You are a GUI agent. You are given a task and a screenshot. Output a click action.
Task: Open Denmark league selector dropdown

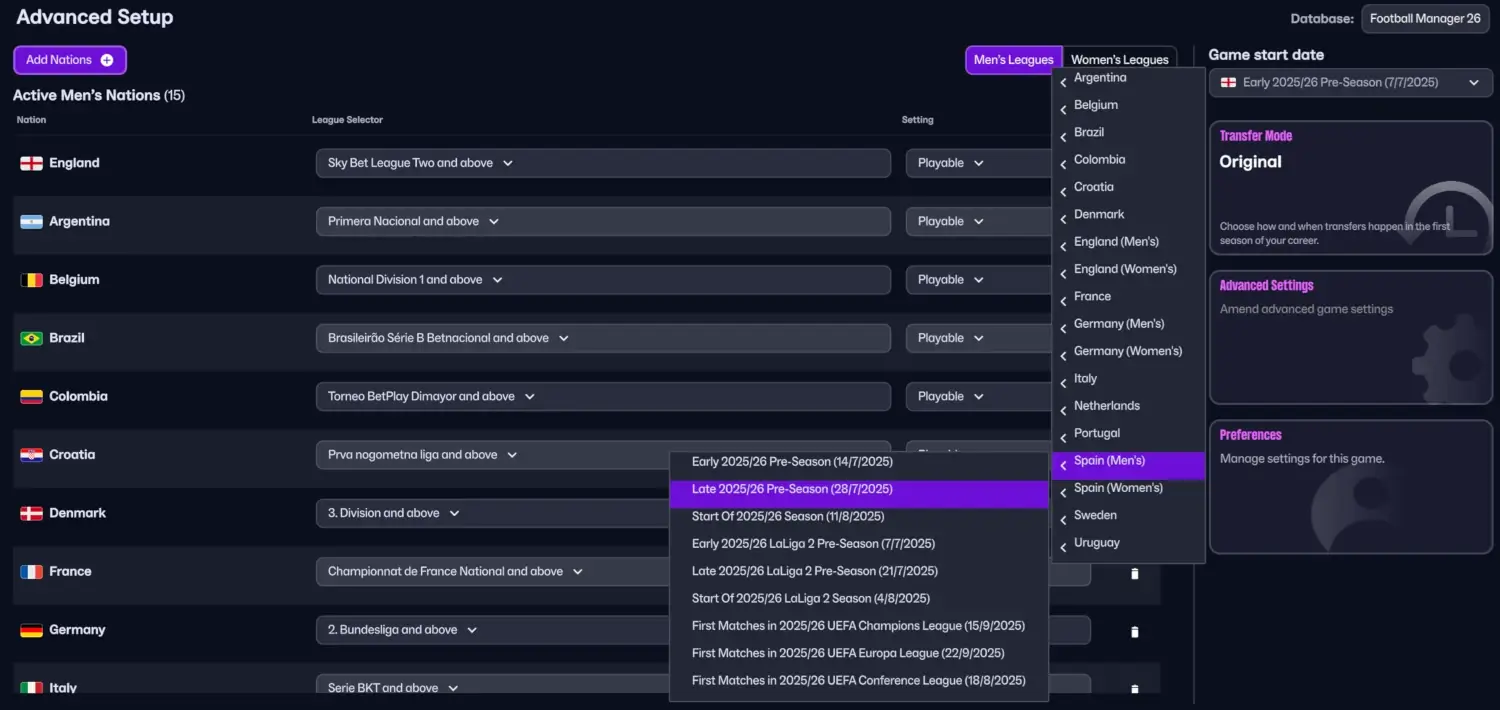click(492, 513)
